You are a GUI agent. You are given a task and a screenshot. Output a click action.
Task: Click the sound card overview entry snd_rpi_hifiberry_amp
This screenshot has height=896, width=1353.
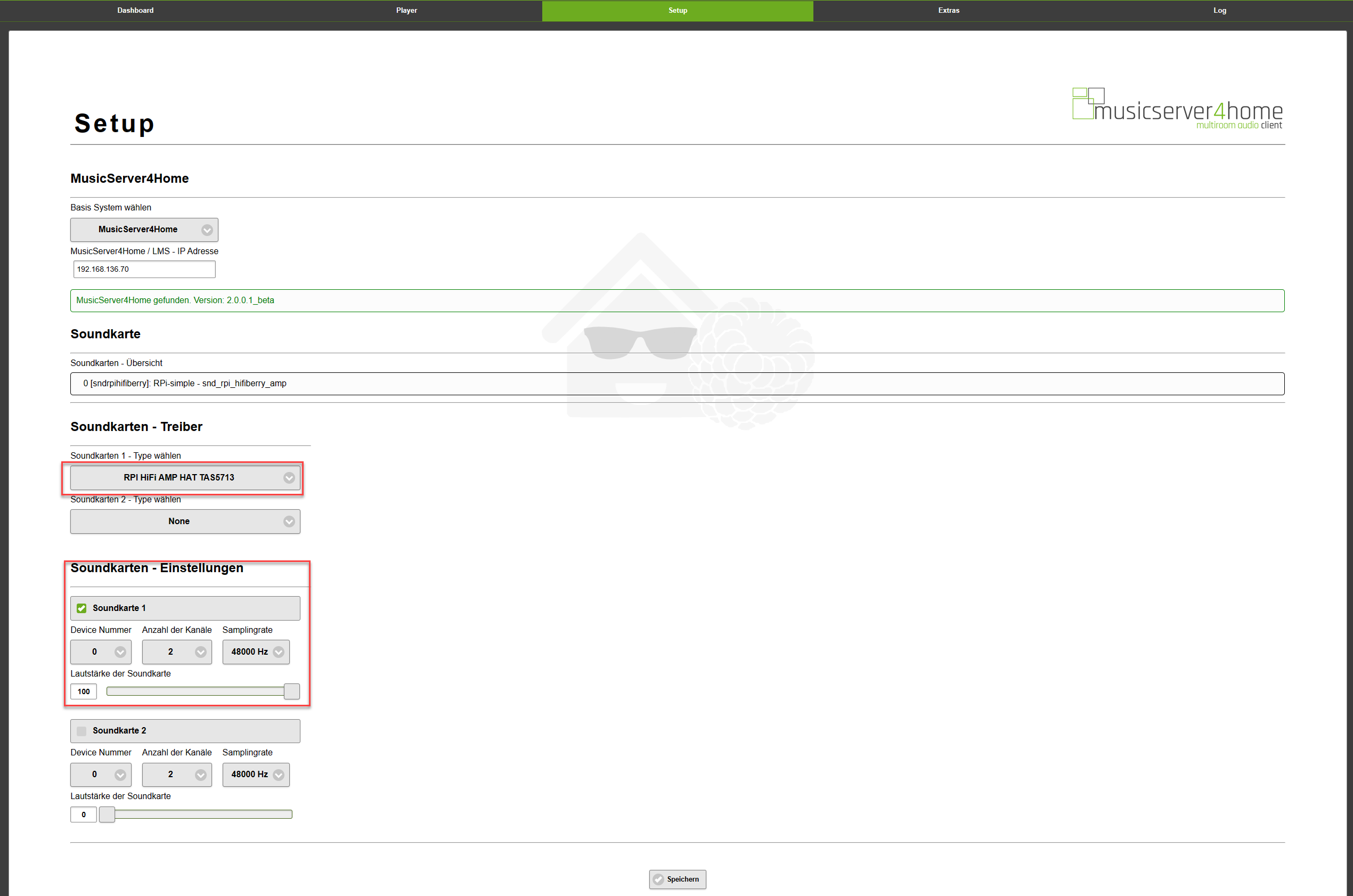(677, 384)
